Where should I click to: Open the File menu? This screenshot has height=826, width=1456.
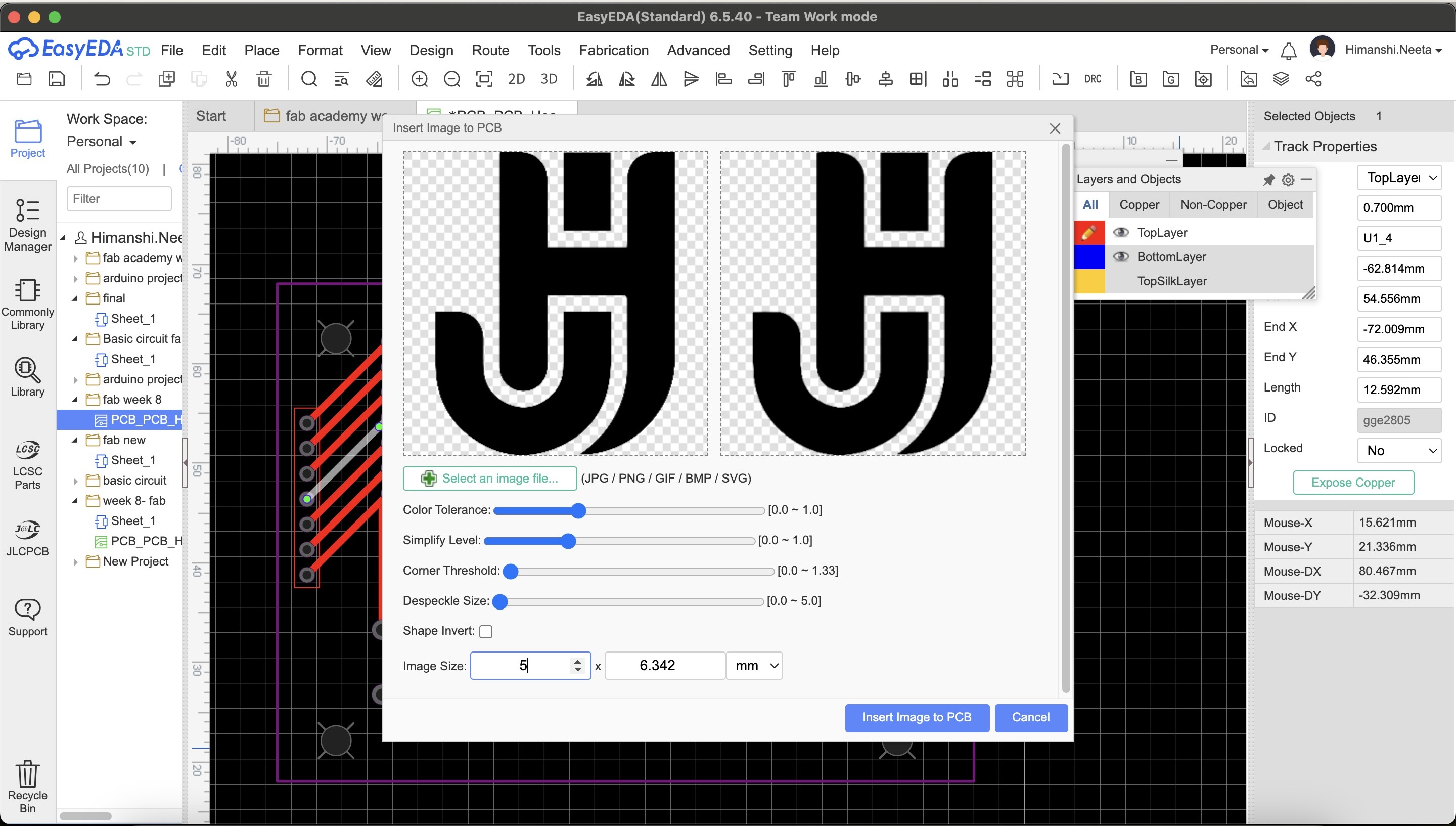pyautogui.click(x=172, y=51)
